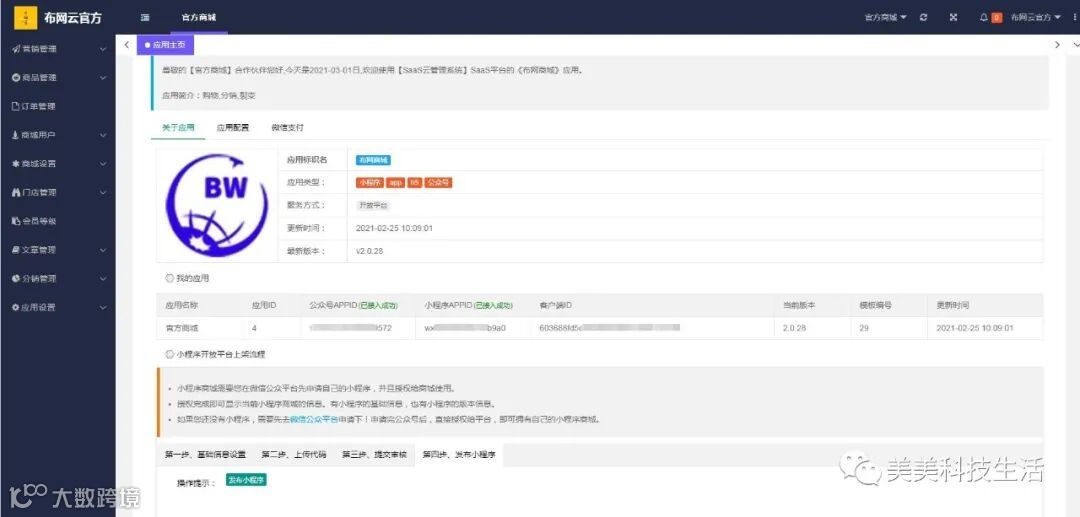
Task: Open the 第三步、提交审核 step tab
Action: coord(375,455)
